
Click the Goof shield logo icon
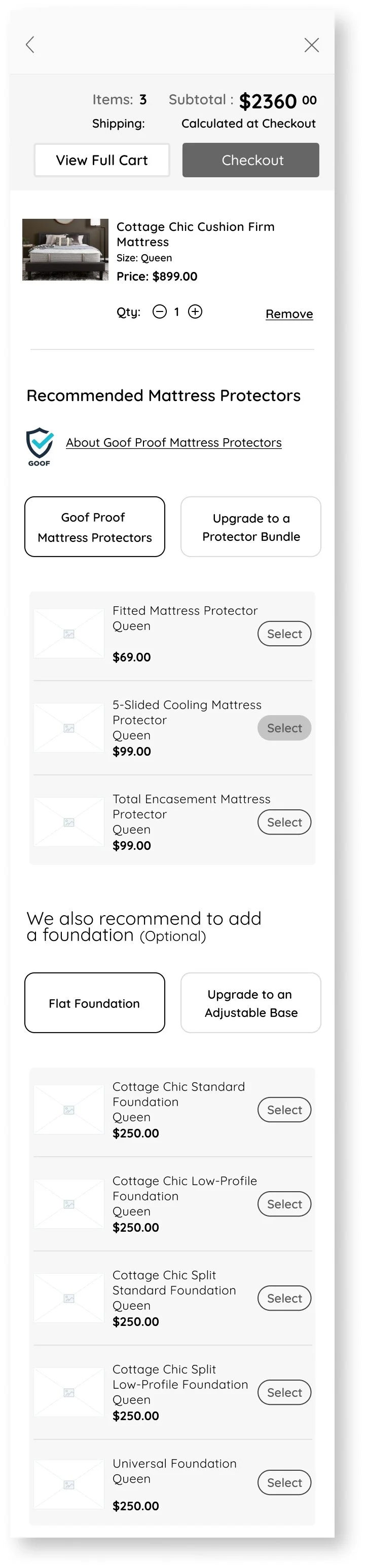coord(40,446)
